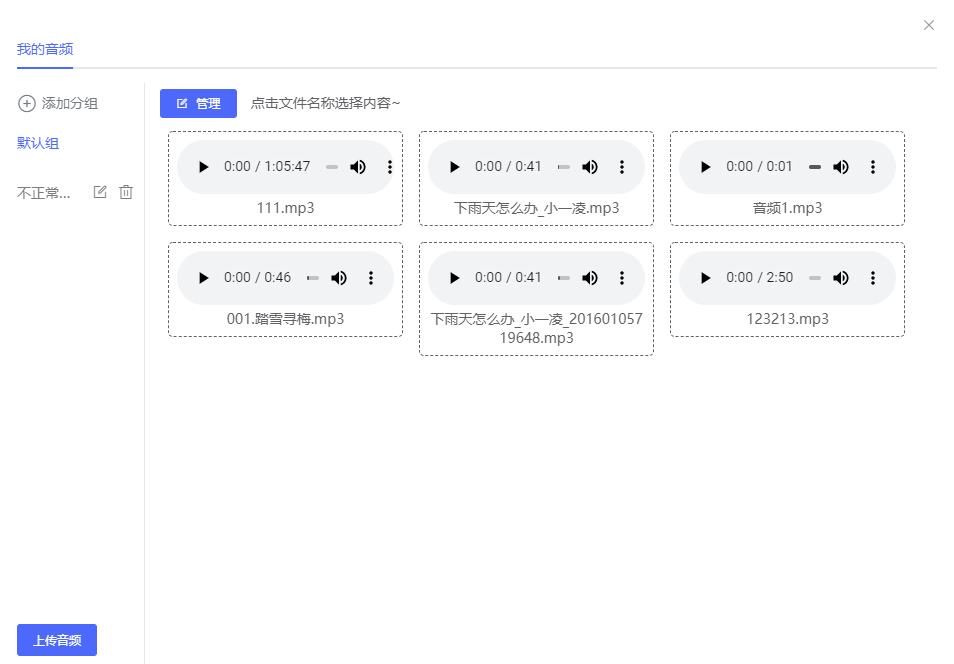Click the seek slider of 123213.mp3 player
This screenshot has width=954, height=664.
(814, 278)
